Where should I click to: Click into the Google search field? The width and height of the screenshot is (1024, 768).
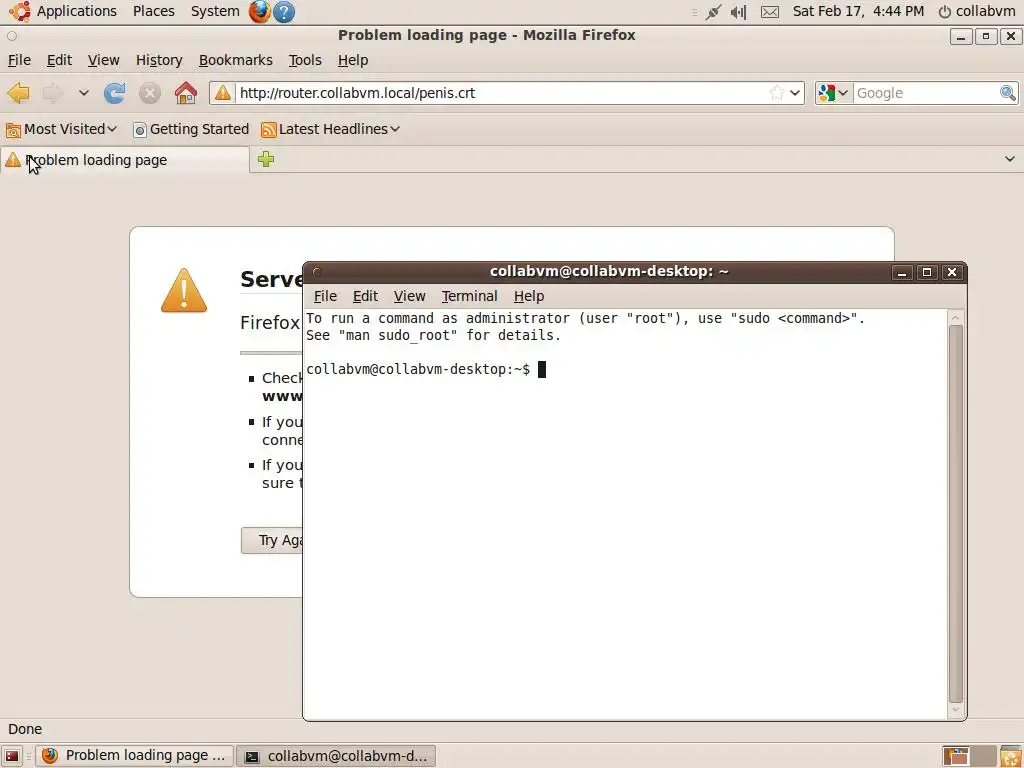point(926,93)
